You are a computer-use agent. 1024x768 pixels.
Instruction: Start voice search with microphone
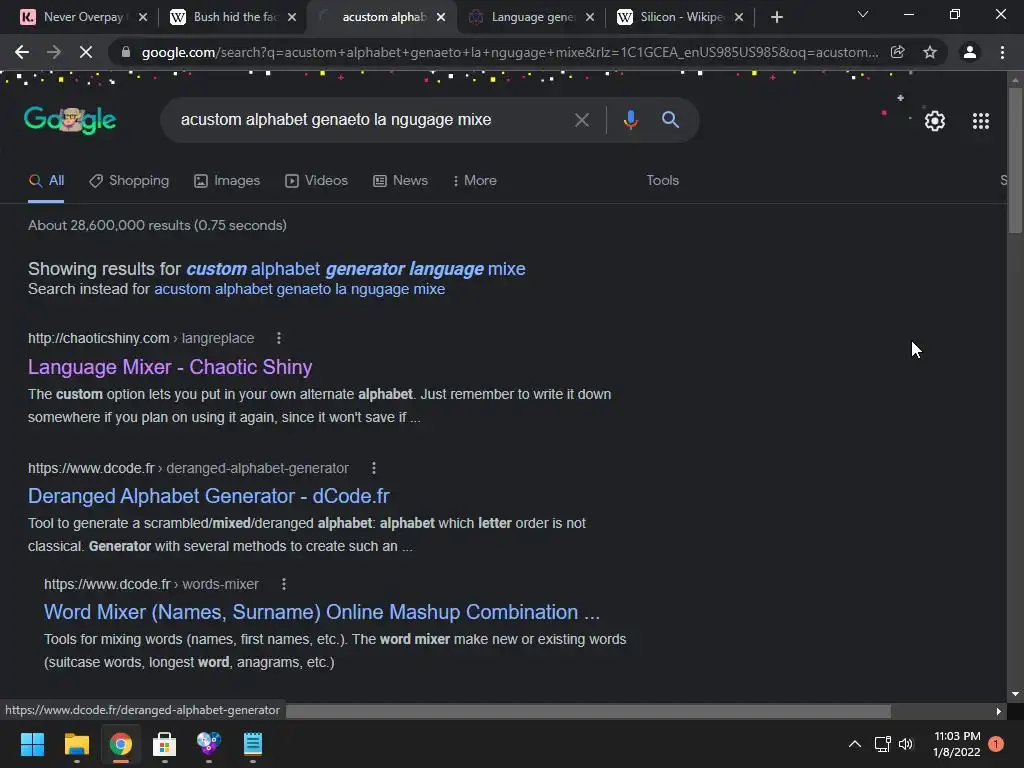tap(630, 120)
